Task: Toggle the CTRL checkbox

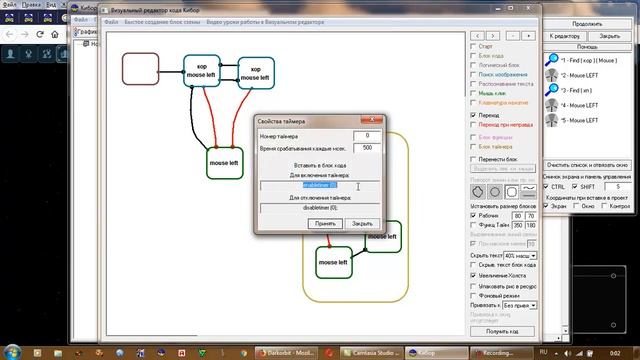Action: tap(546, 187)
